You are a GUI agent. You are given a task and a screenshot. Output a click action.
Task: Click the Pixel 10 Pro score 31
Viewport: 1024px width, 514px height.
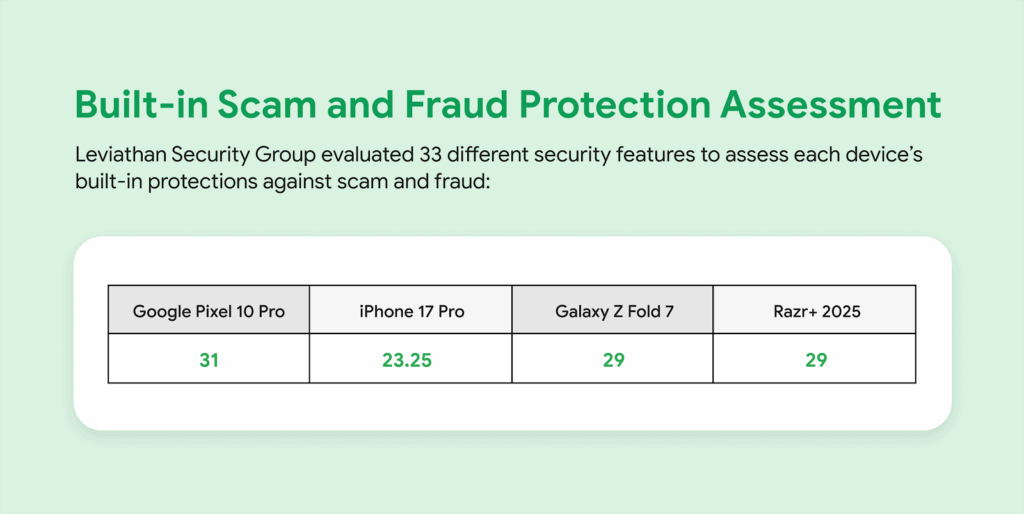[209, 359]
